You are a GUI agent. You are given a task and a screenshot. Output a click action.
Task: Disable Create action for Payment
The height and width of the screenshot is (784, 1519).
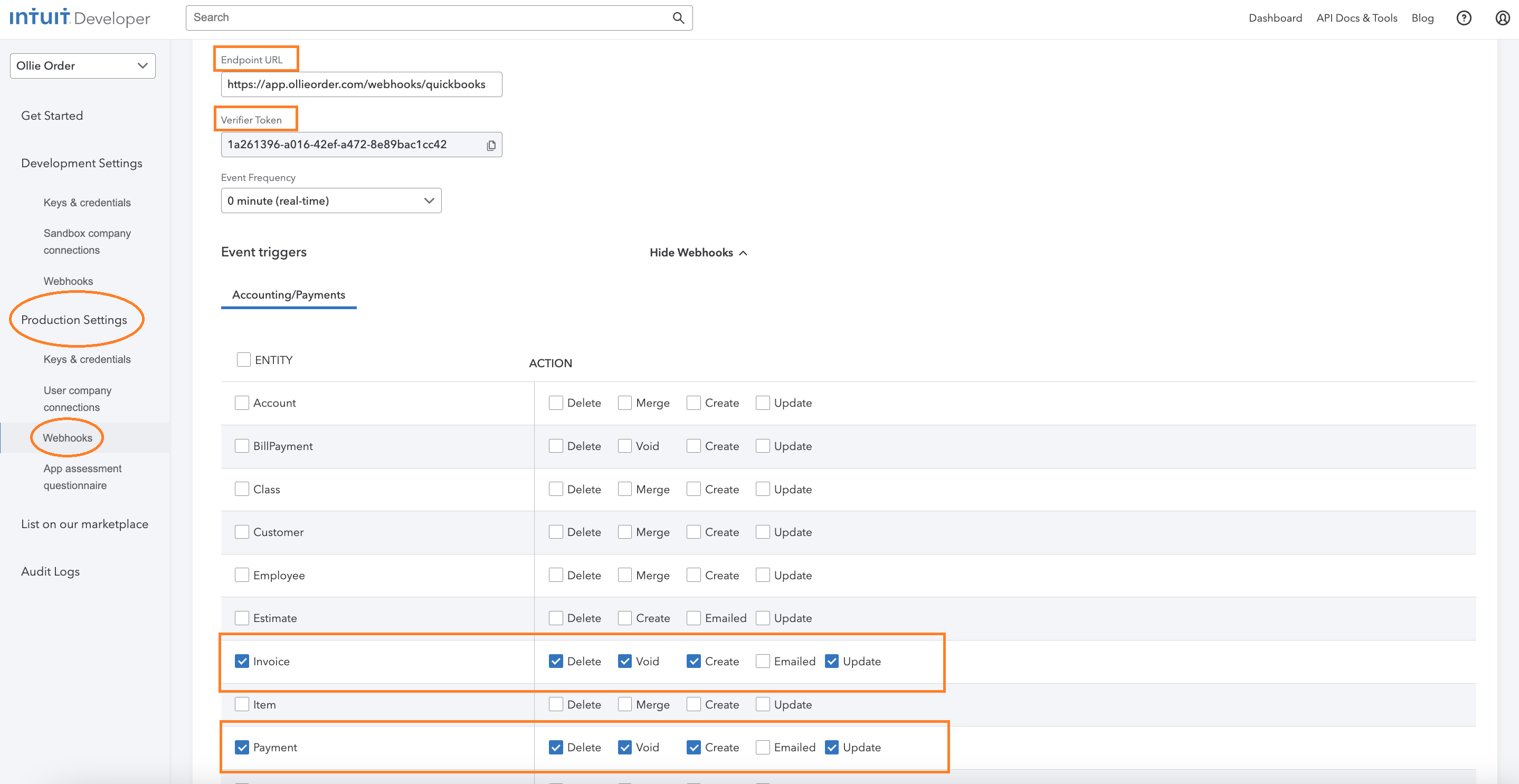tap(694, 747)
